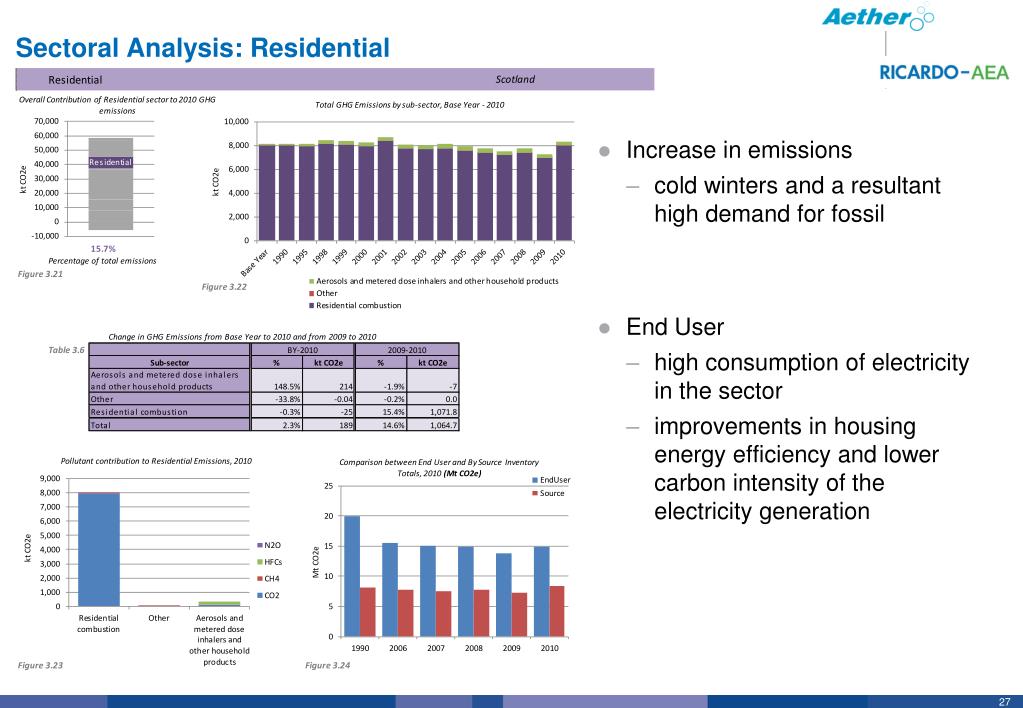1023x708 pixels.
Task: Select the 'Residential' header label
Action: pos(75,80)
